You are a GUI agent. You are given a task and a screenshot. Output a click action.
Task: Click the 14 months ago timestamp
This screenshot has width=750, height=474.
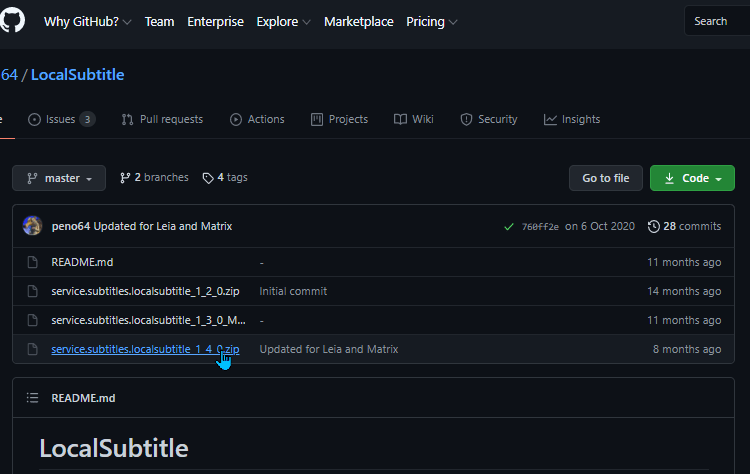(x=684, y=291)
